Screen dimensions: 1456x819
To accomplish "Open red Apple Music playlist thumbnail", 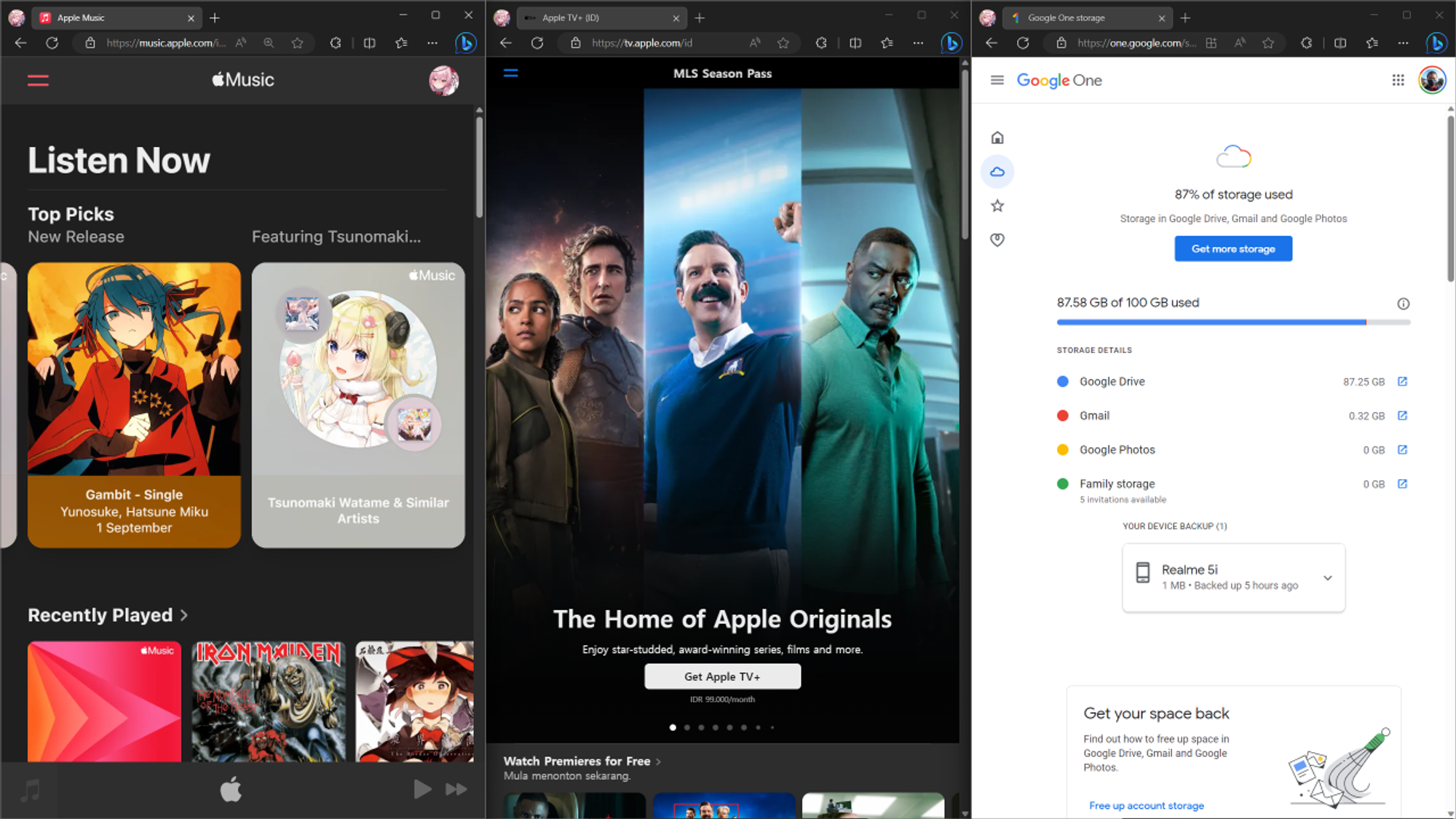I will [x=104, y=702].
